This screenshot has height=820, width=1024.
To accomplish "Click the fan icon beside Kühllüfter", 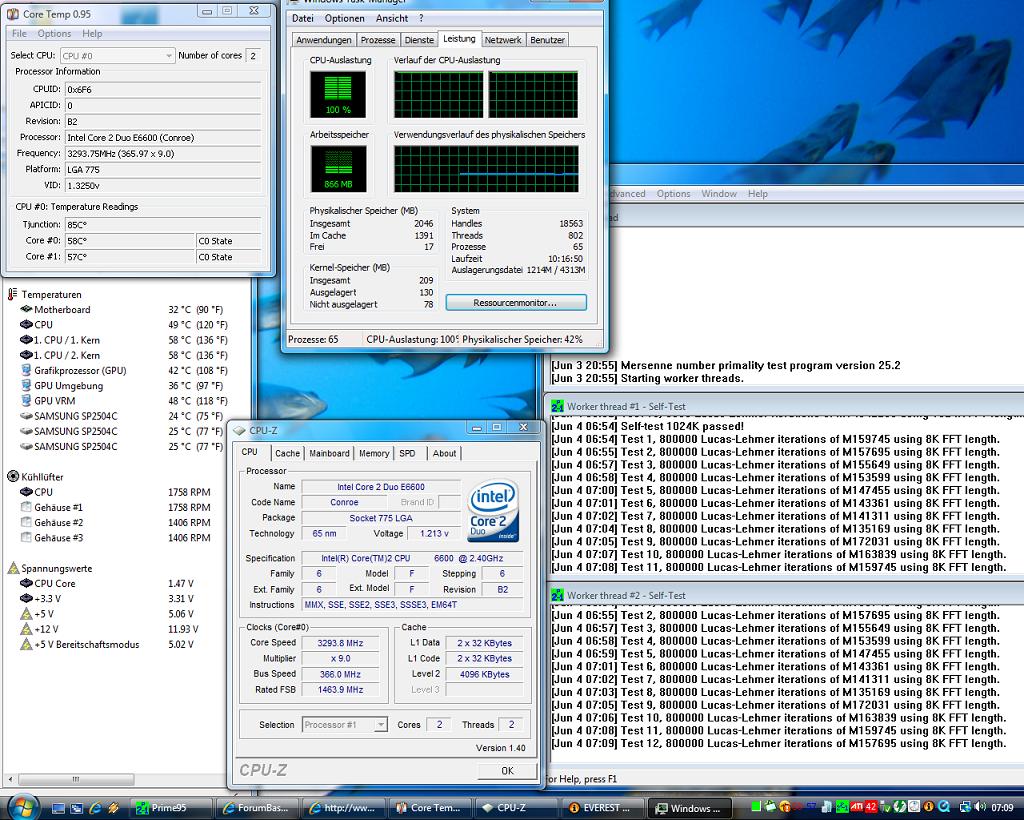I will point(12,477).
